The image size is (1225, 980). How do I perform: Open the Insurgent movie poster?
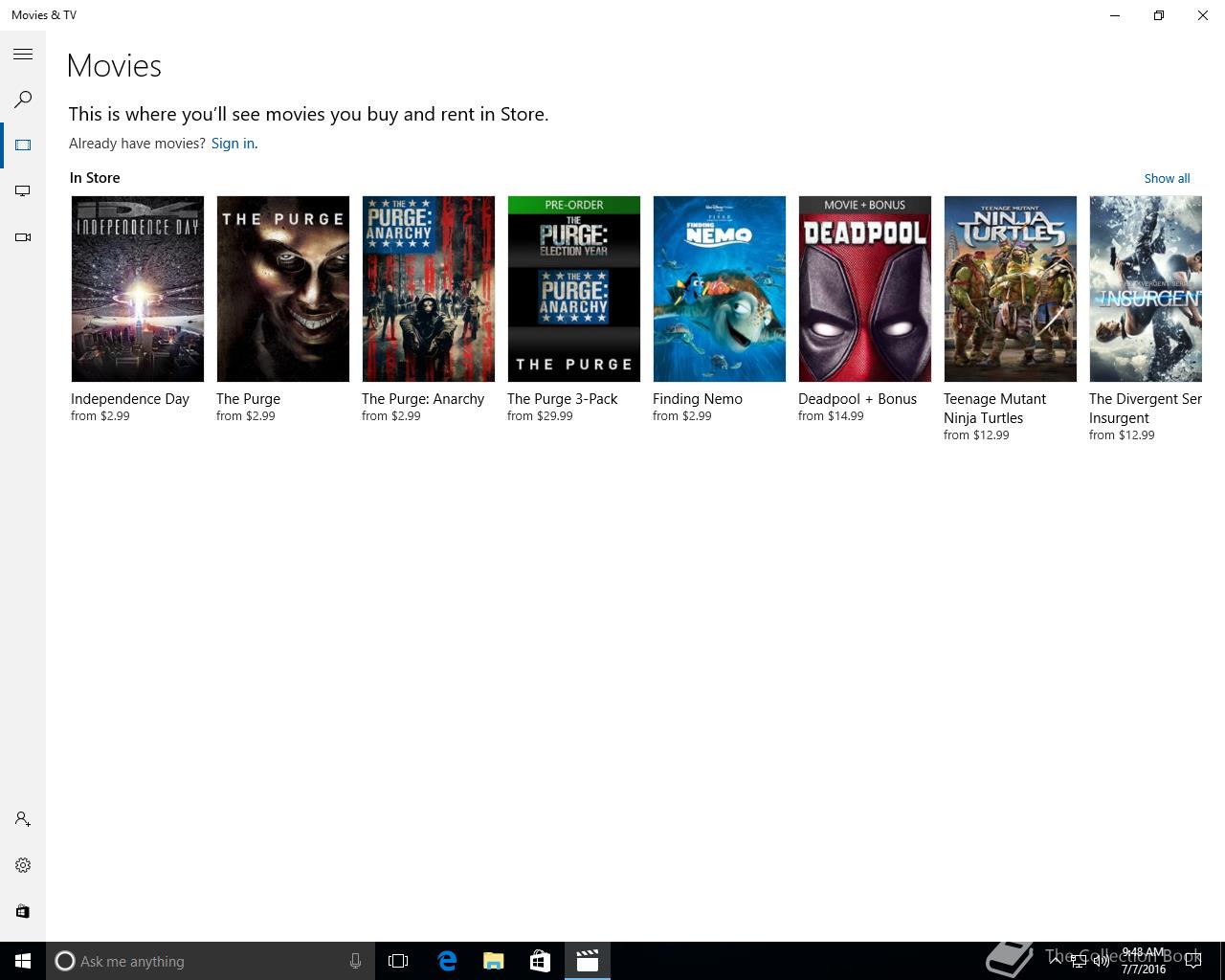pyautogui.click(x=1146, y=289)
